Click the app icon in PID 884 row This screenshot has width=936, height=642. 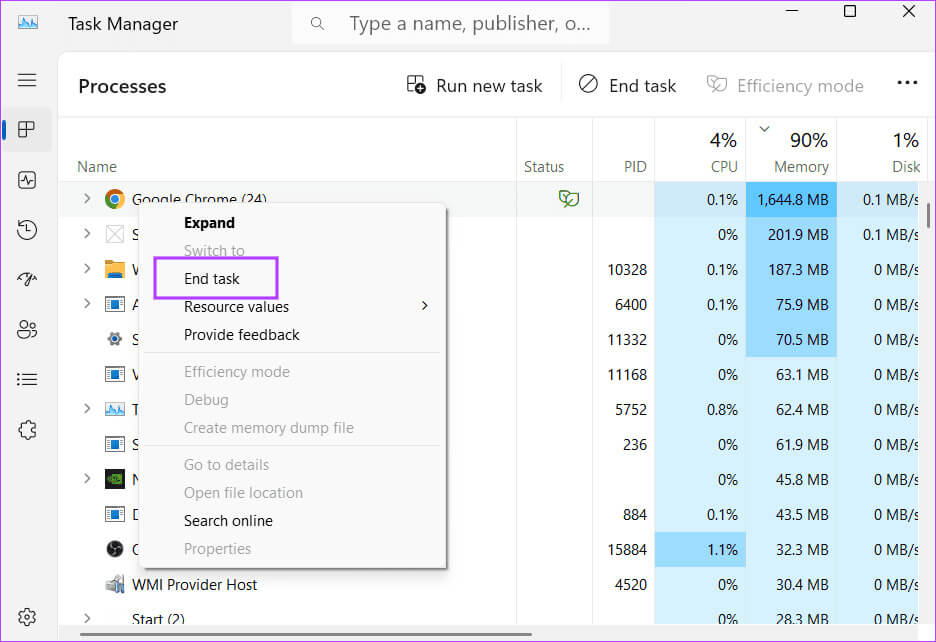115,514
